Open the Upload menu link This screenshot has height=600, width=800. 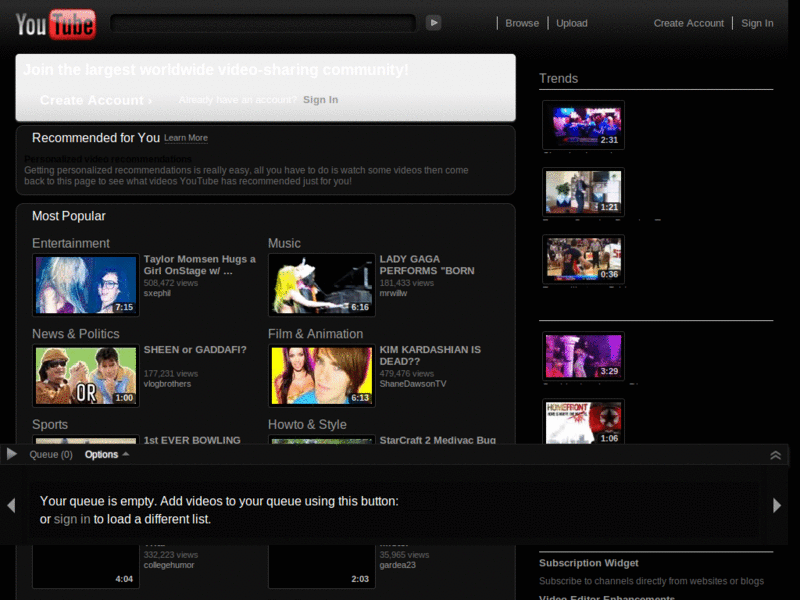pyautogui.click(x=571, y=23)
